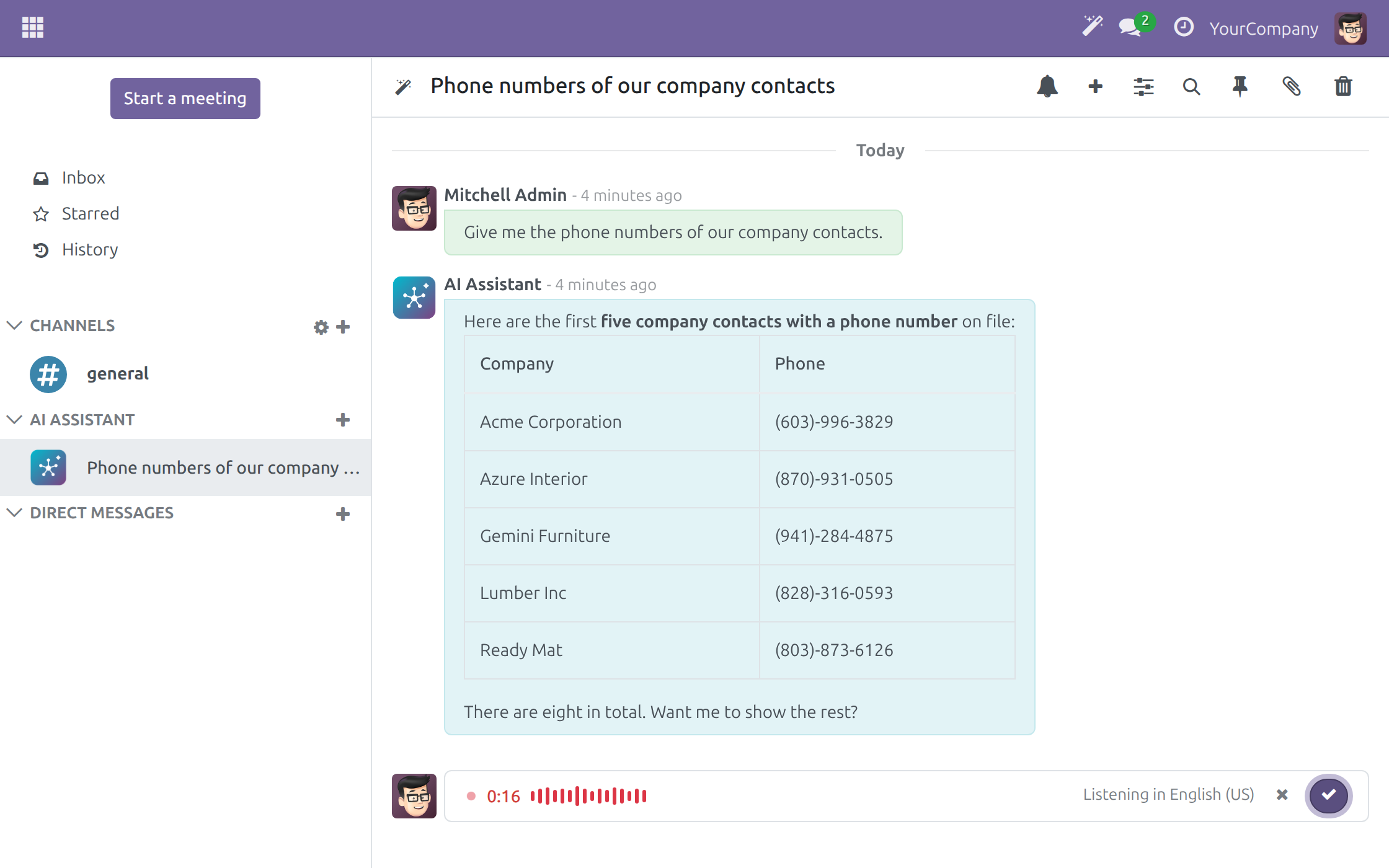Search messages with magnifier icon

pos(1191,87)
